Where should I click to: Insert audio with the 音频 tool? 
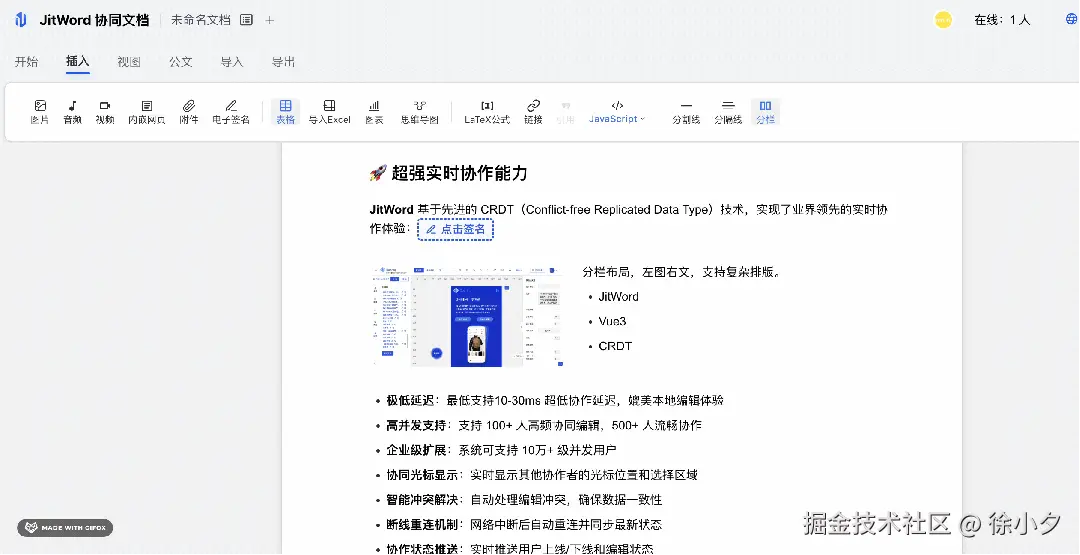point(72,112)
